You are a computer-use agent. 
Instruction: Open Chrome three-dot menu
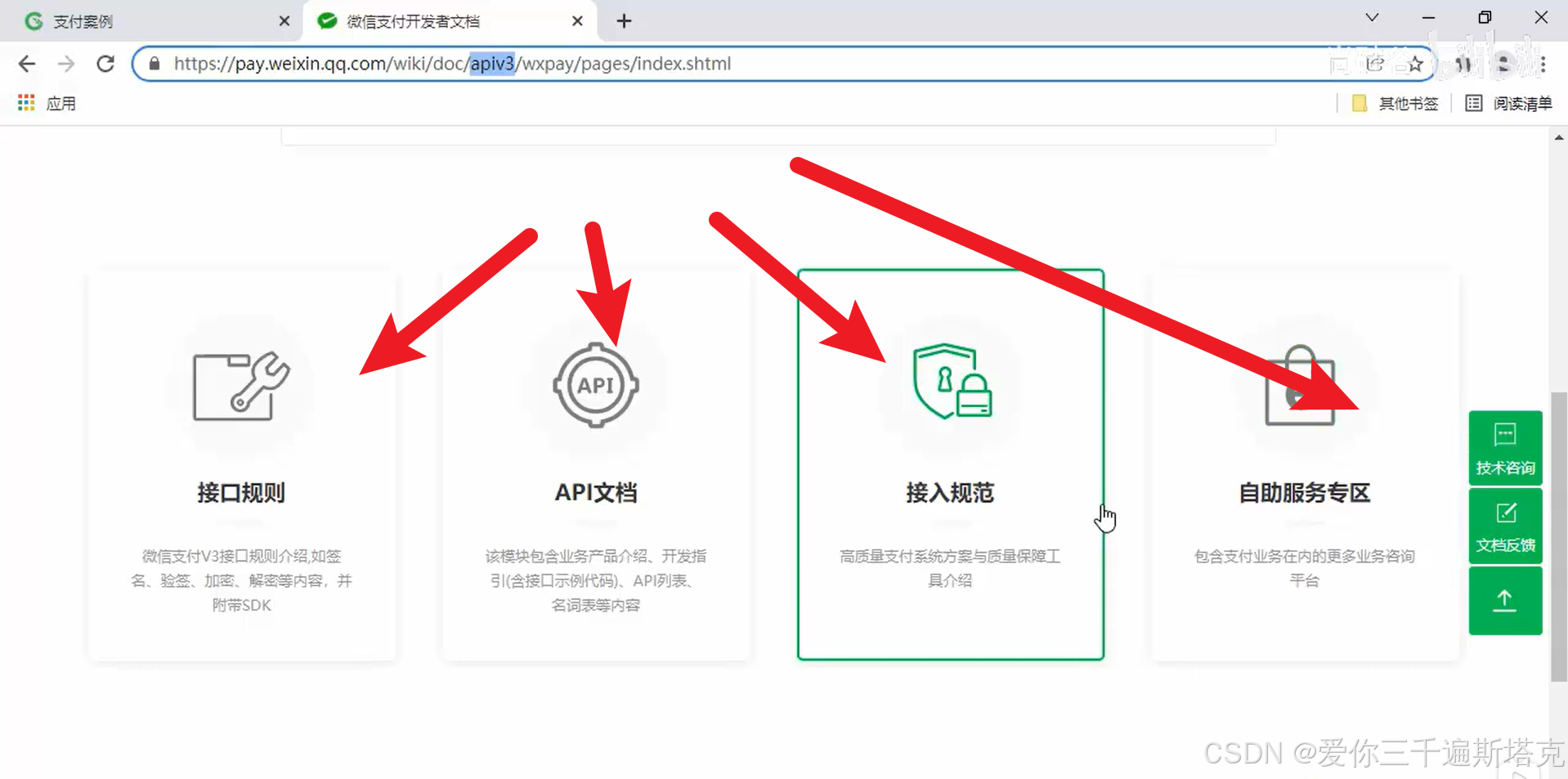coord(1543,64)
